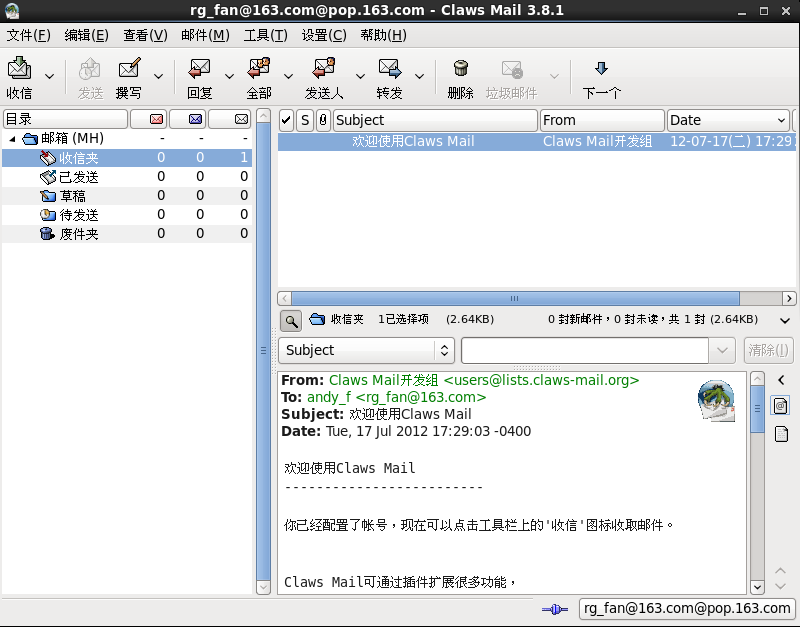800x627 pixels.
Task: Click the folder pane vertical scrollbar
Action: coord(263,351)
